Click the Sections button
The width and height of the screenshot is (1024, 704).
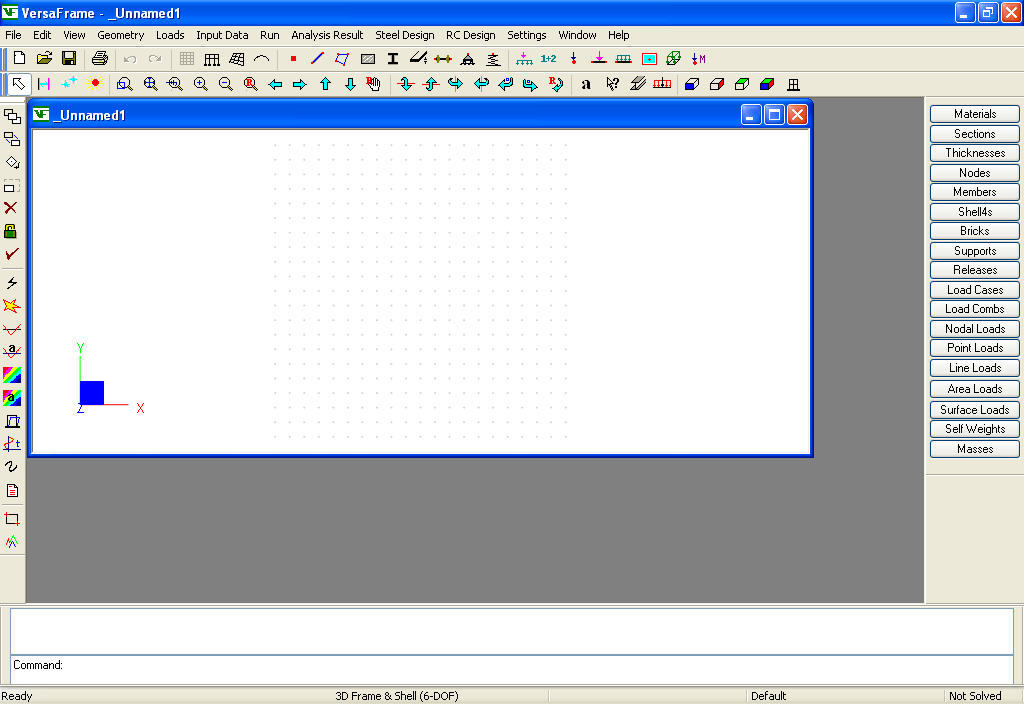pyautogui.click(x=974, y=133)
